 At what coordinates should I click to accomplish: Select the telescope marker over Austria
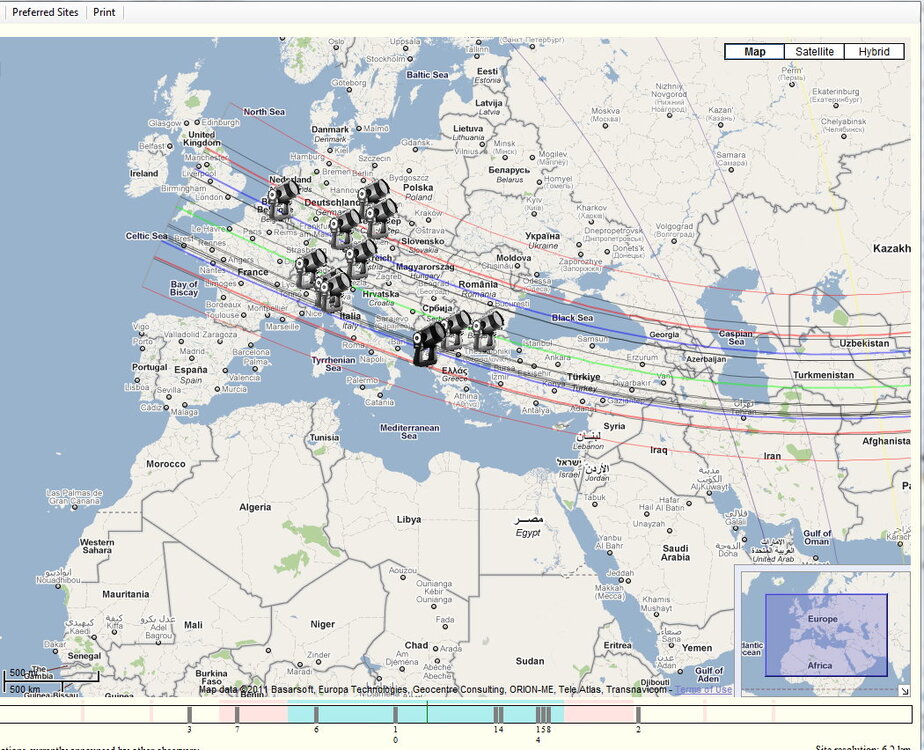360,256
